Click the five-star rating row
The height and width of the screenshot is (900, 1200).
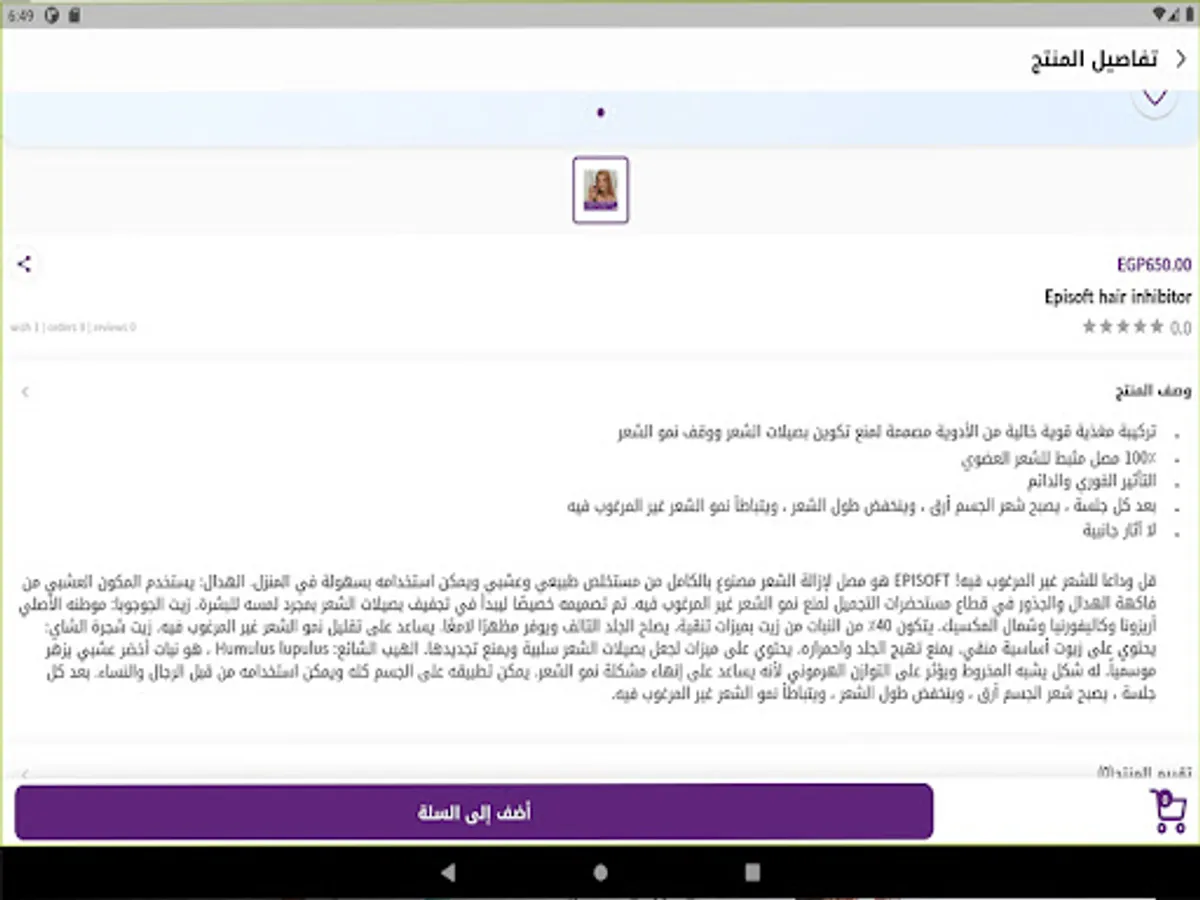[1123, 326]
